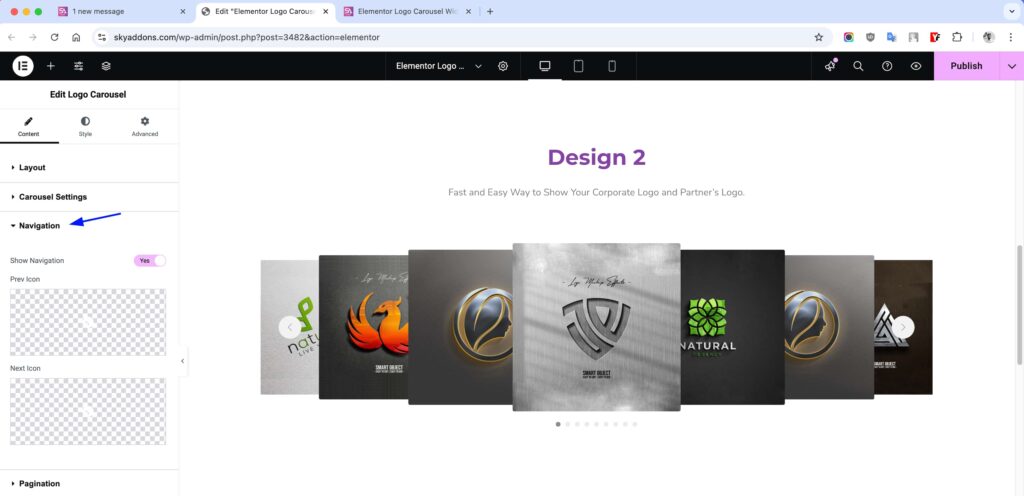The image size is (1024, 496).
Task: Click the carousel next arrow
Action: (903, 327)
